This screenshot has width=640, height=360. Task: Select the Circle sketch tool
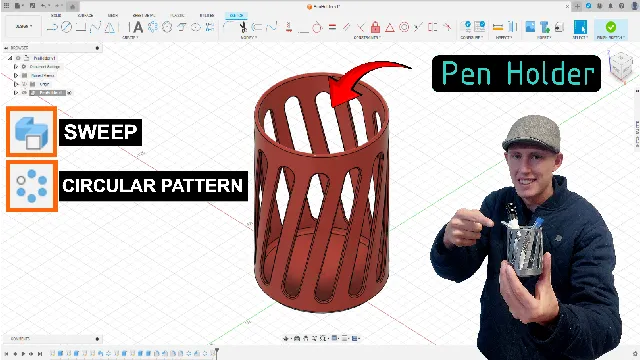click(66, 27)
